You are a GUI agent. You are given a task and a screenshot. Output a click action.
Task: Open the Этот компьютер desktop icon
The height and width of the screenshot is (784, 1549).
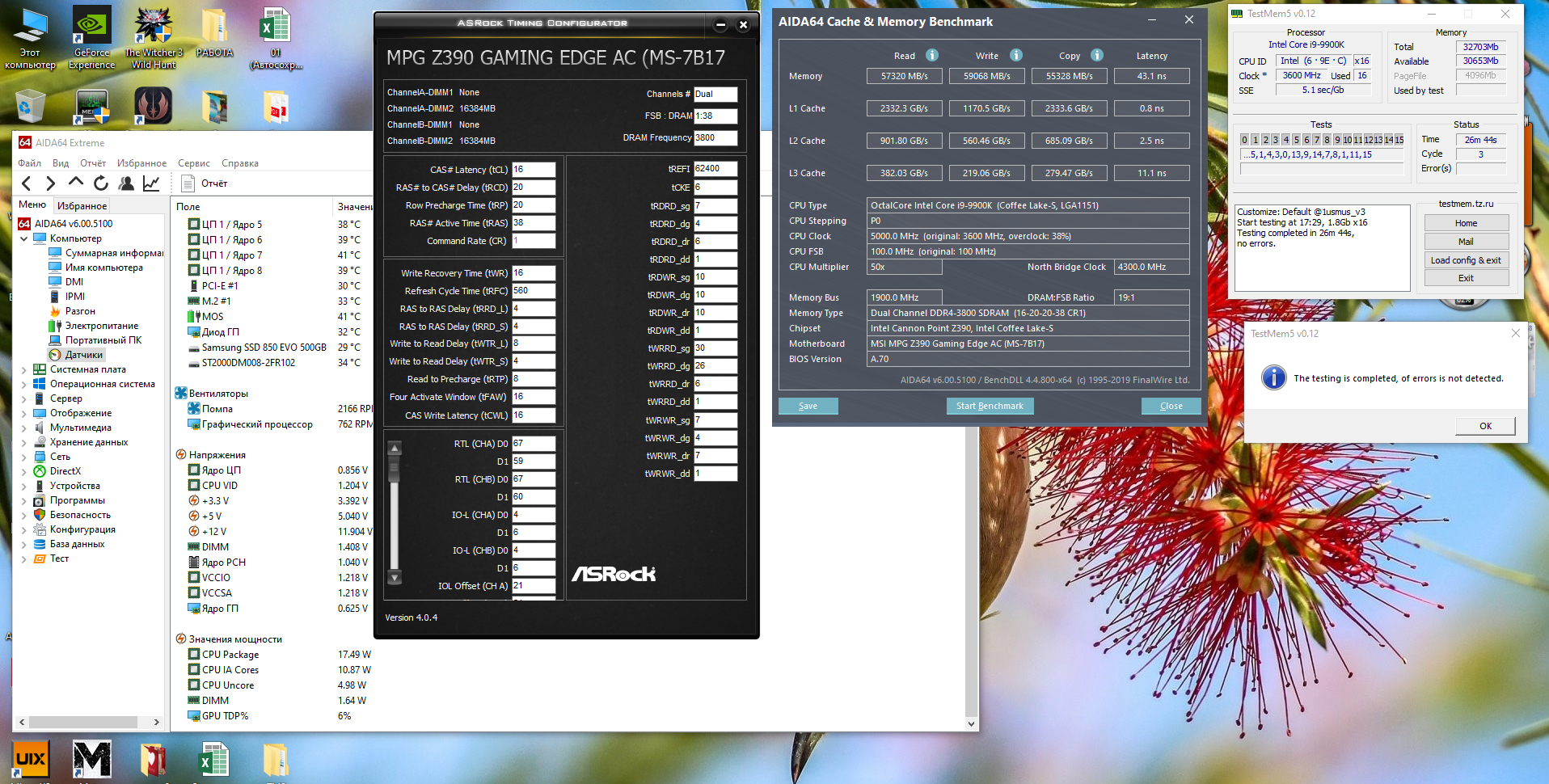point(30,39)
